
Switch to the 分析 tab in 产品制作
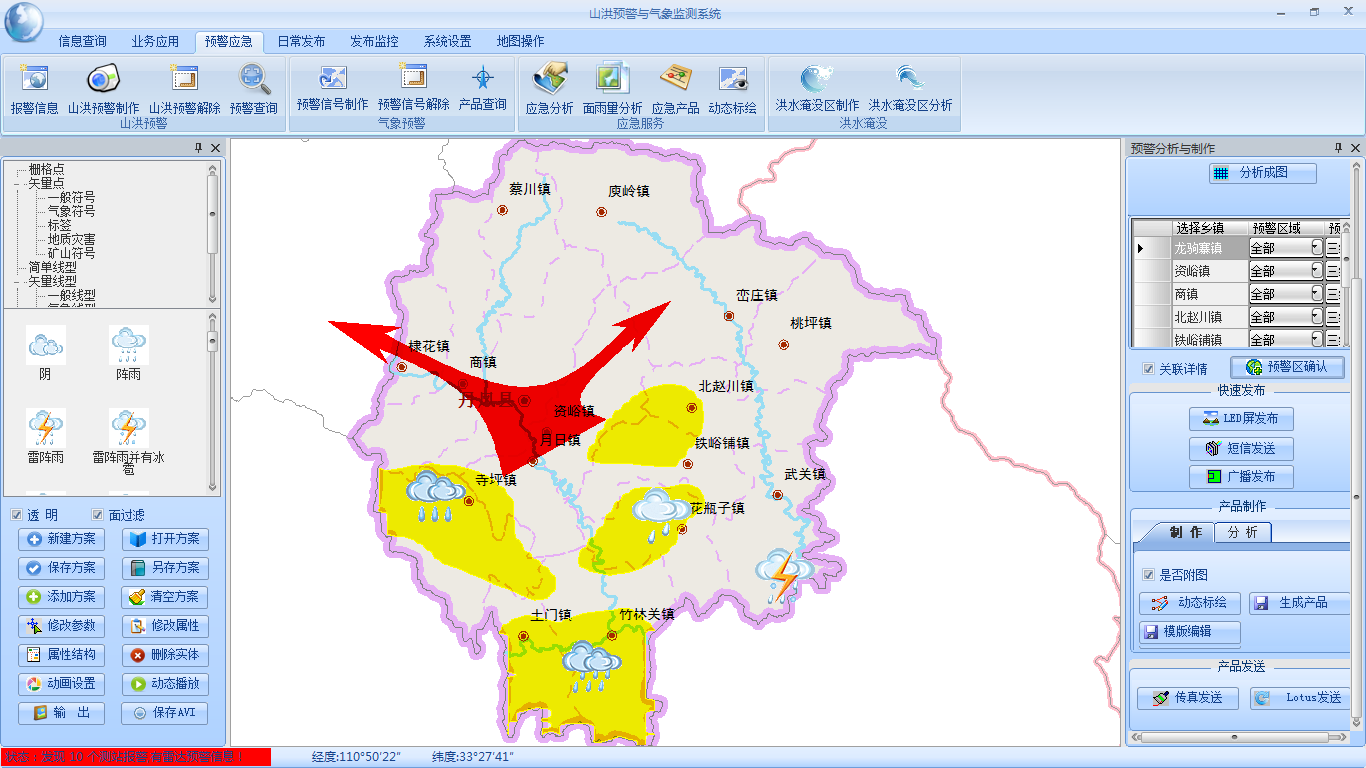[1243, 532]
